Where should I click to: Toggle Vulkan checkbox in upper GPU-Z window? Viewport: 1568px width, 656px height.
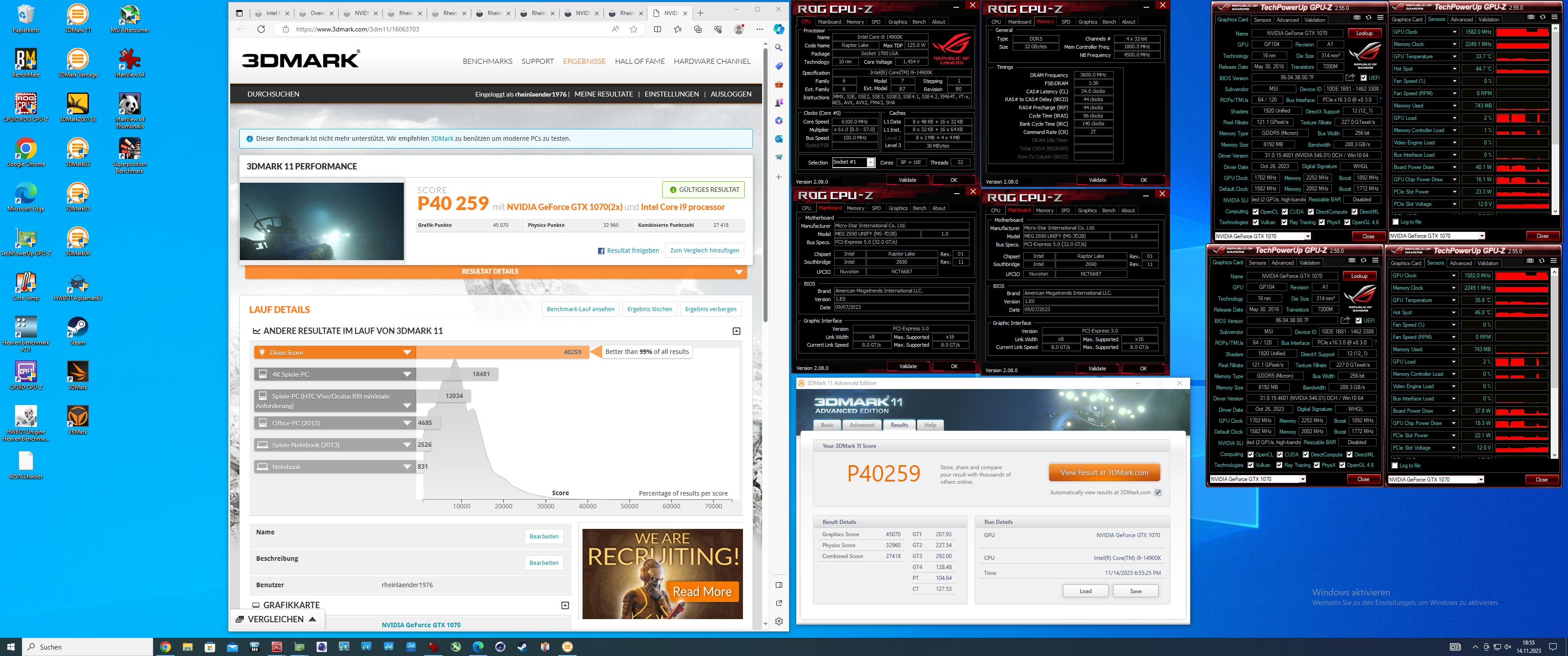(1256, 222)
